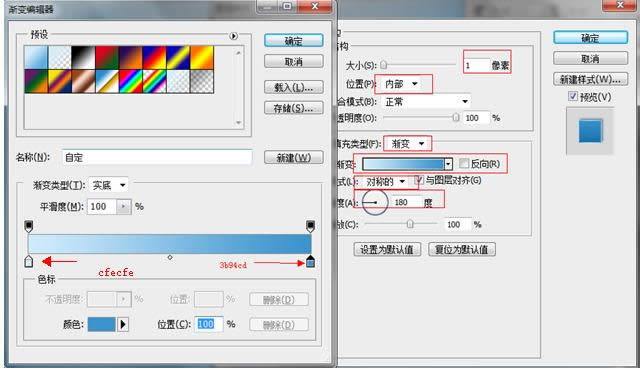Confirm Layer Style dialog with 确定
Screen dimensions: 640x371
(590, 38)
